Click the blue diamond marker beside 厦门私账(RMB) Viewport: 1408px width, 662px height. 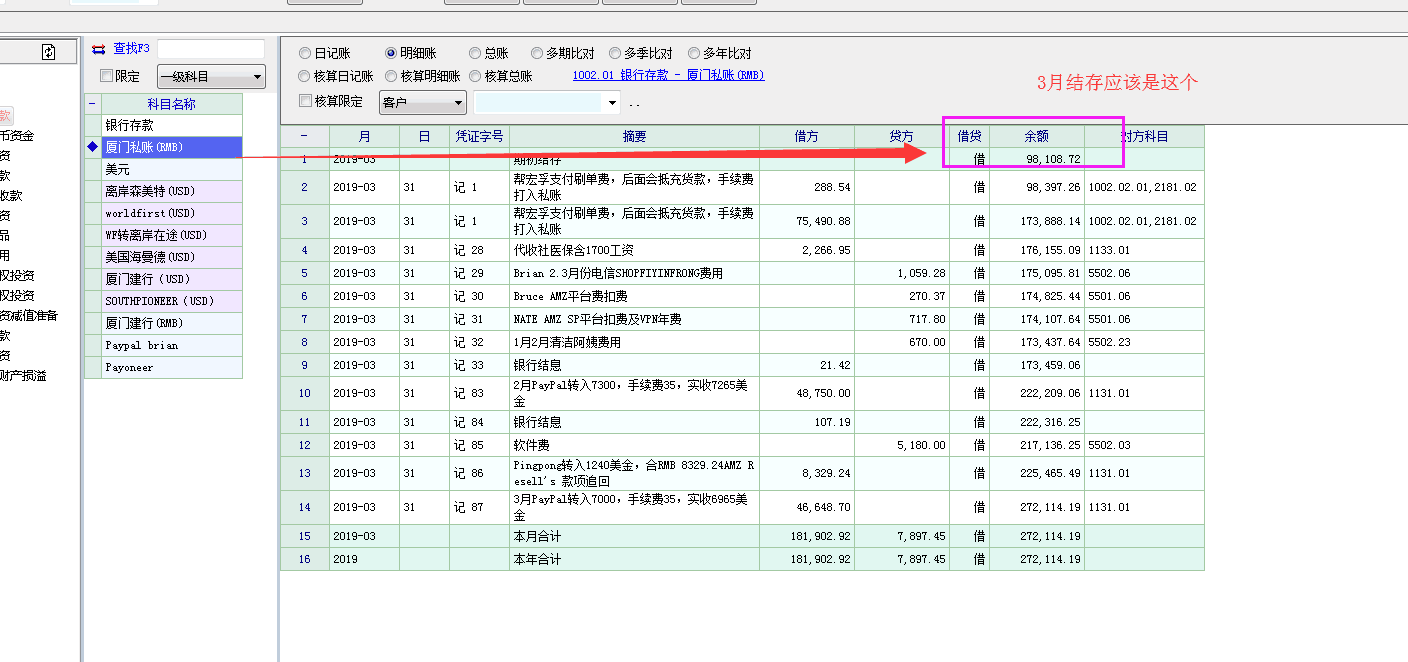[x=93, y=147]
